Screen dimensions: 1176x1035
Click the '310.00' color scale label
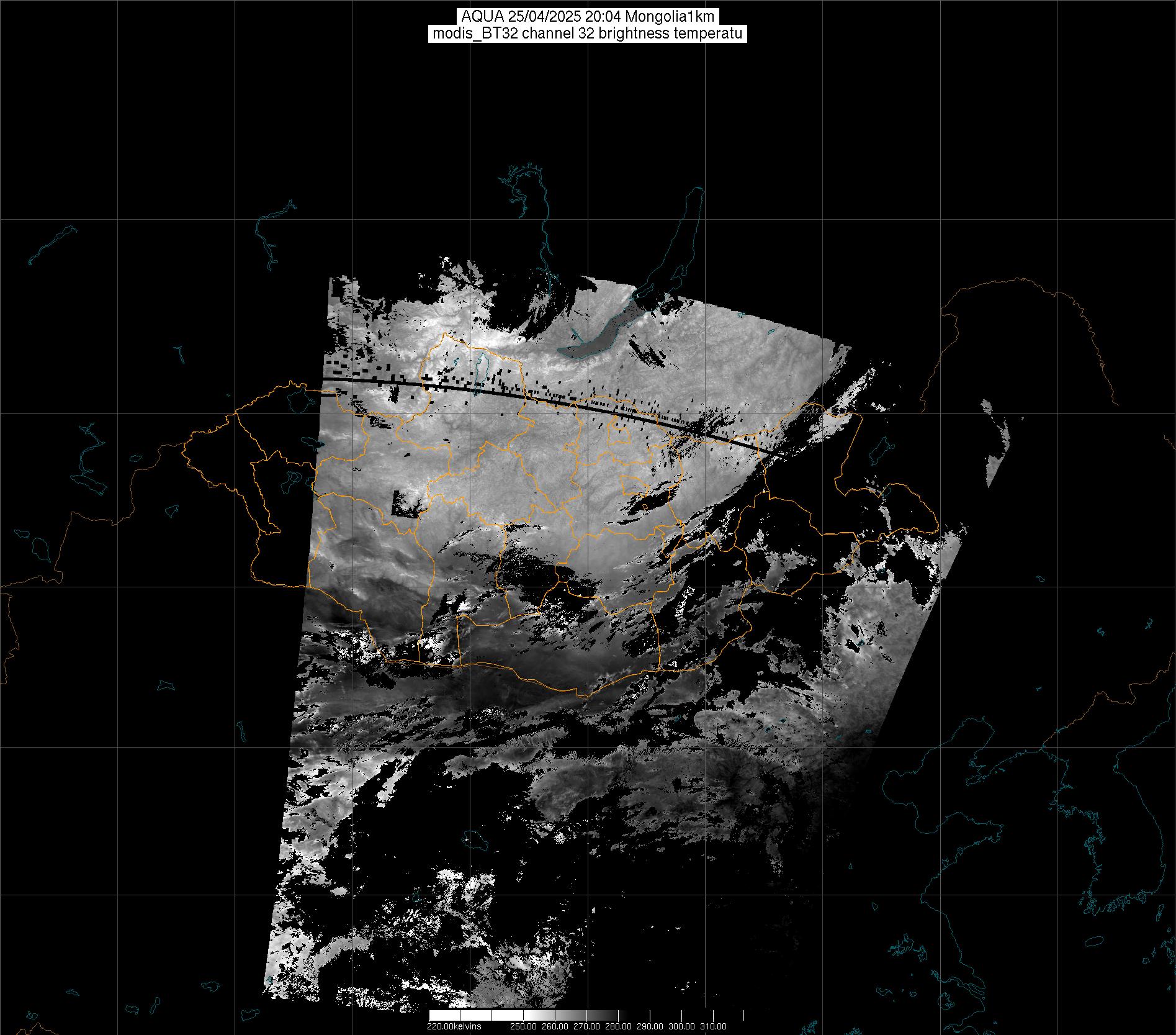point(713,1026)
